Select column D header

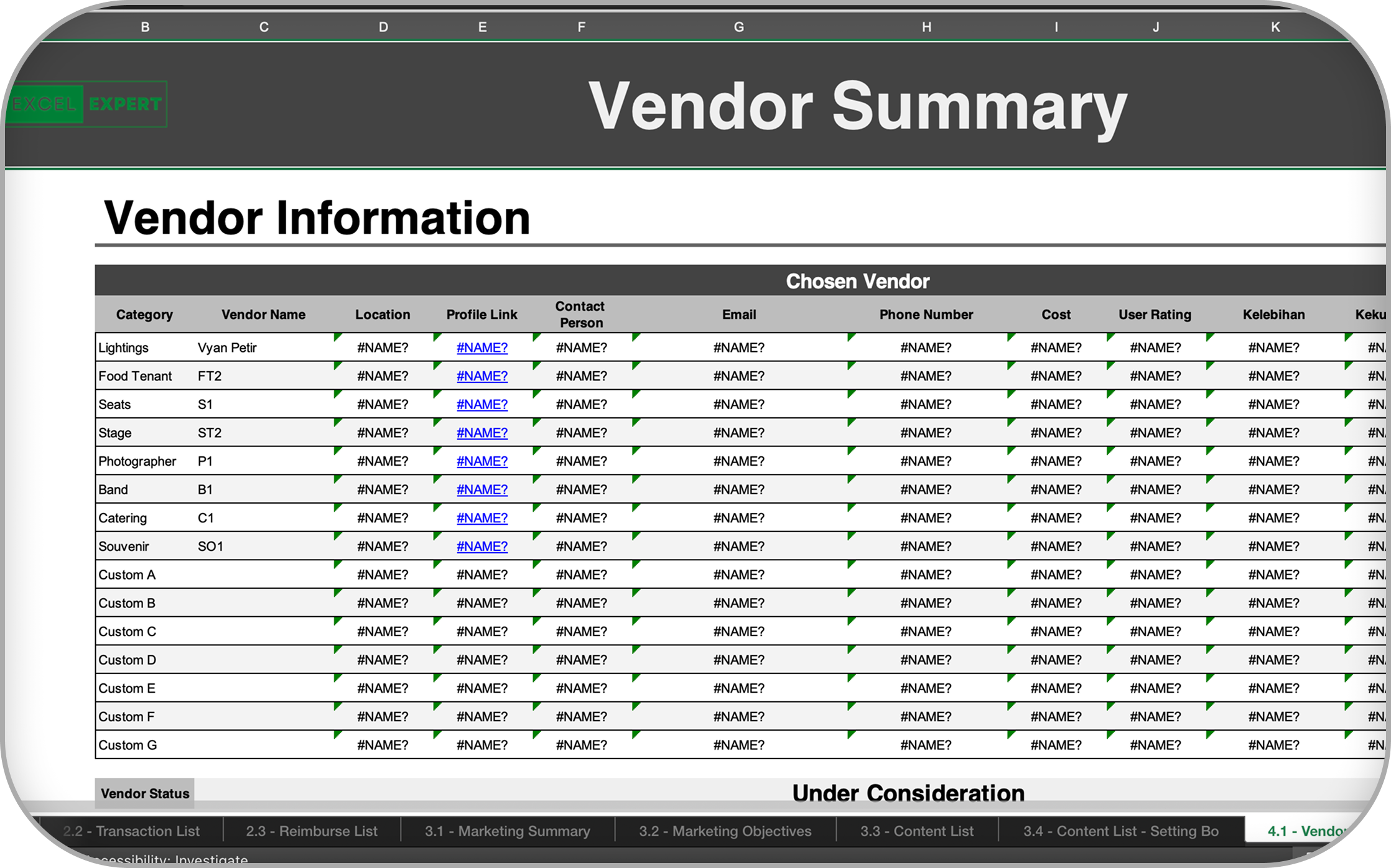pos(383,27)
